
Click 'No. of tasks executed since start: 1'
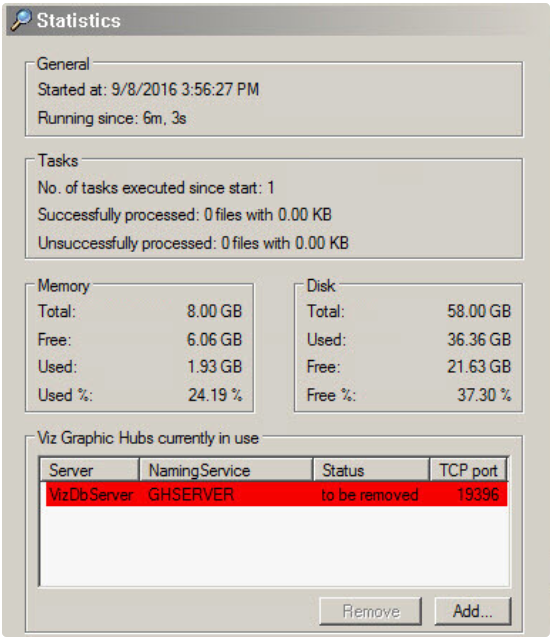[156, 188]
